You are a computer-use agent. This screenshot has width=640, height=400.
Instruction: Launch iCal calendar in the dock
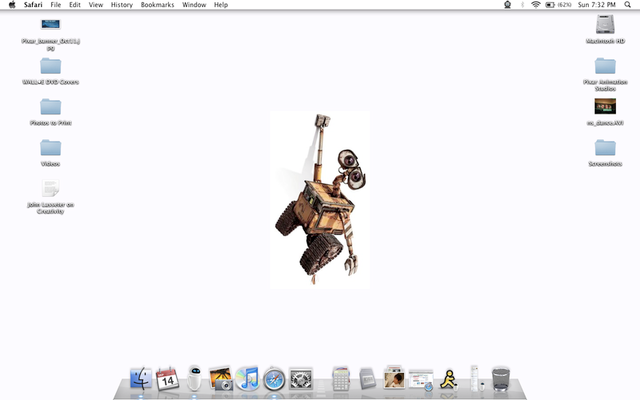[167, 379]
